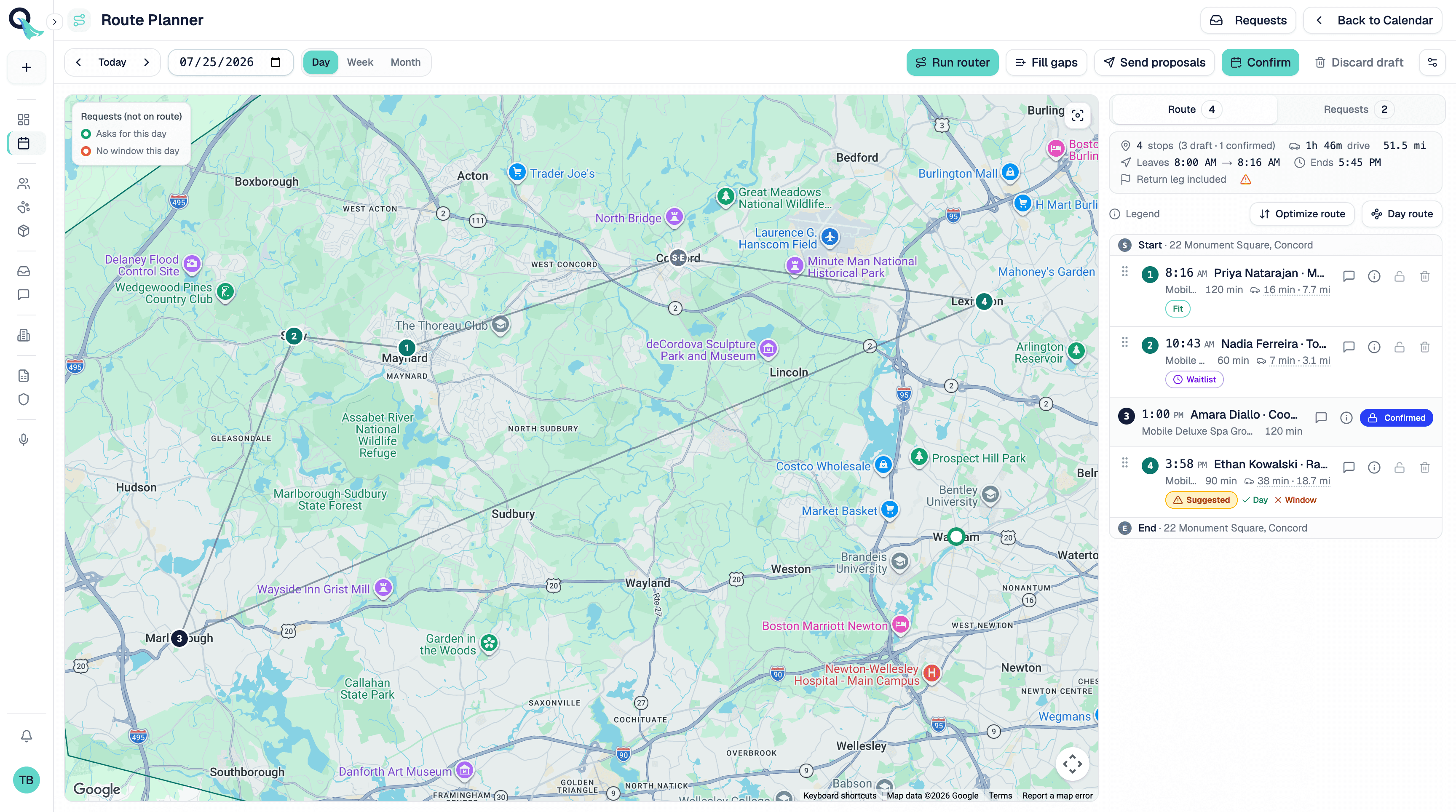The image size is (1456, 812).
Task: Open notifications bell icon
Action: tap(26, 736)
